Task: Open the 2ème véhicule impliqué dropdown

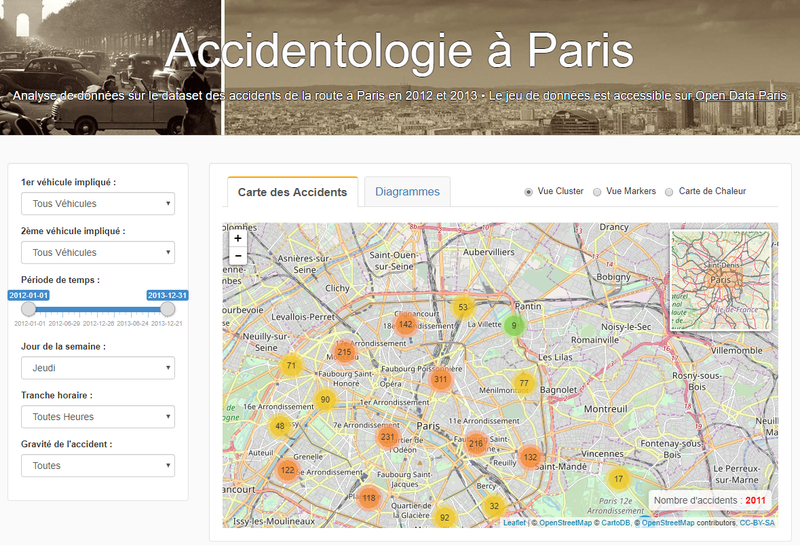Action: [98, 253]
